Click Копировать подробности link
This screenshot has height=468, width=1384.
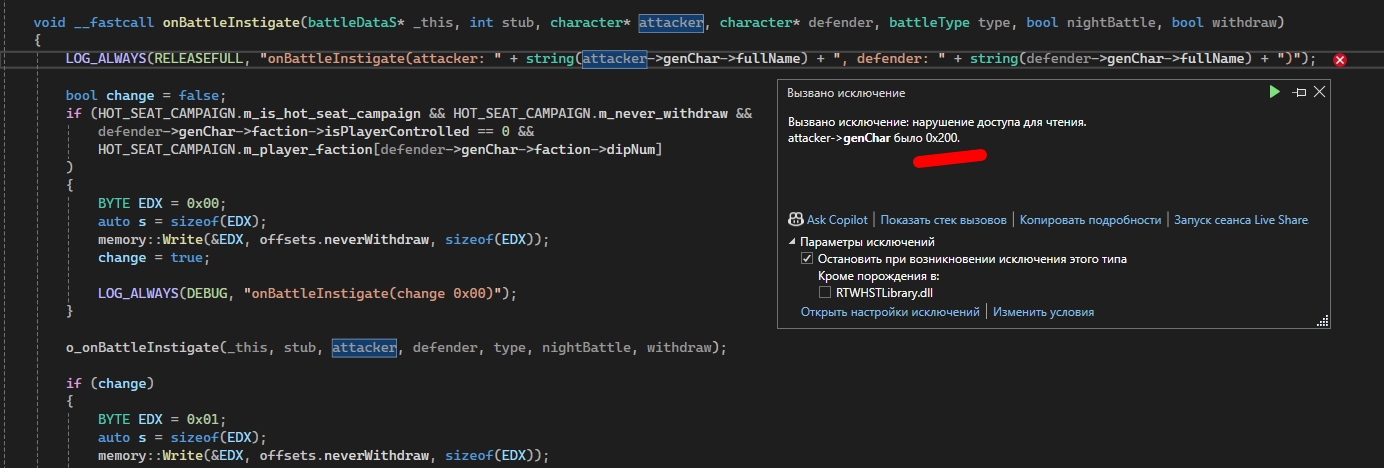coord(1090,220)
